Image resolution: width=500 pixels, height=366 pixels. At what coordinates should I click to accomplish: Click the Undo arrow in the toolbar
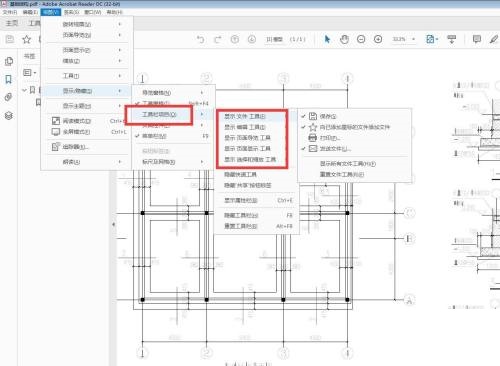coord(200,39)
